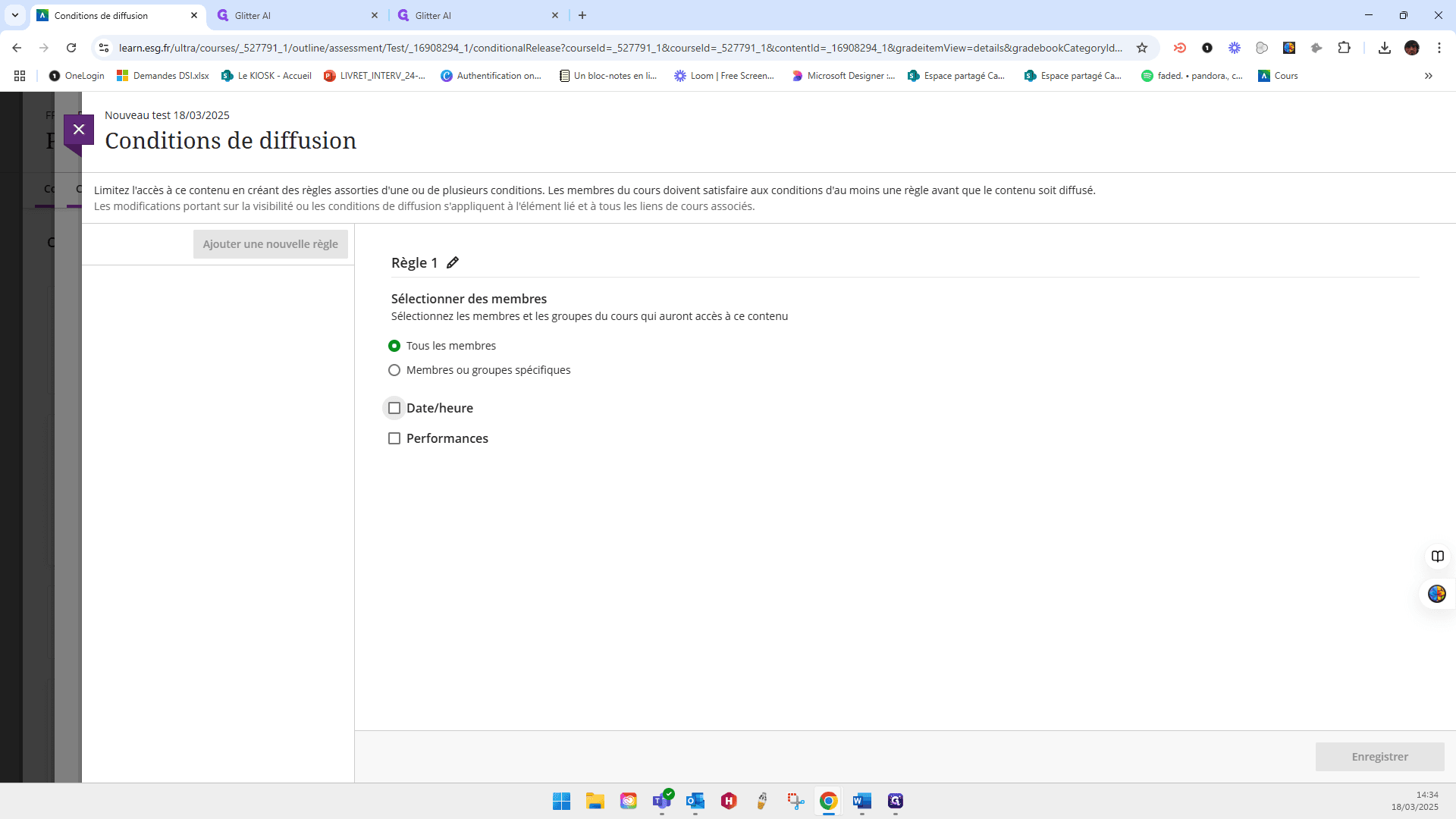1456x819 pixels.
Task: Open the Chrome profile avatar
Action: tap(1412, 48)
